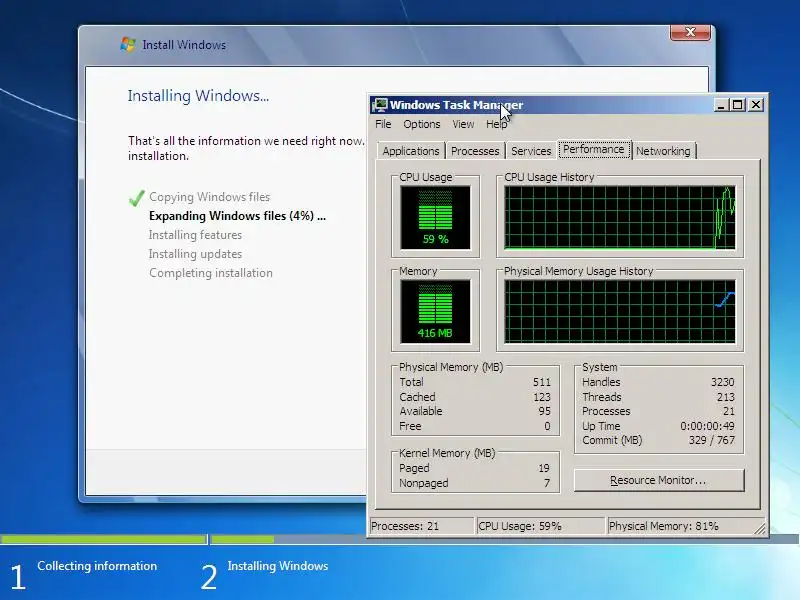Click the Threads value 213
Screen dimensions: 800x600
[x=726, y=397]
